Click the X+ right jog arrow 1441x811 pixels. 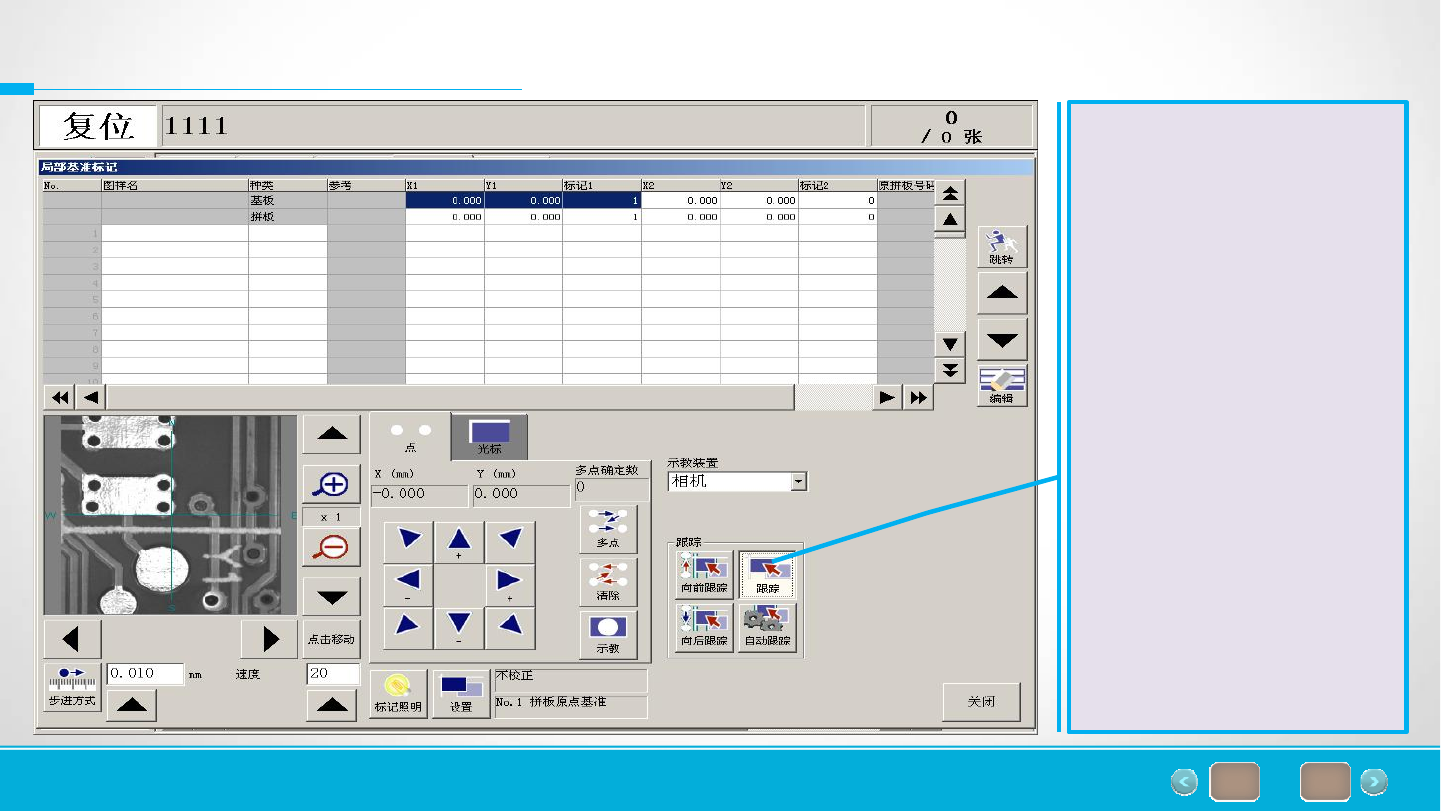pos(510,585)
